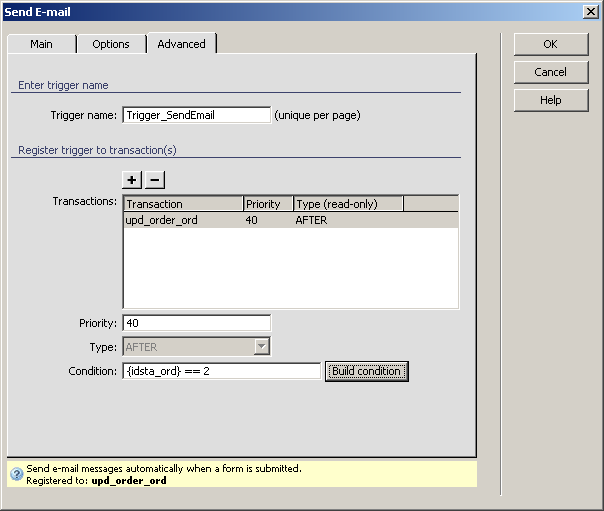This screenshot has height=511, width=604.
Task: Select the Advanced tab
Action: (181, 44)
